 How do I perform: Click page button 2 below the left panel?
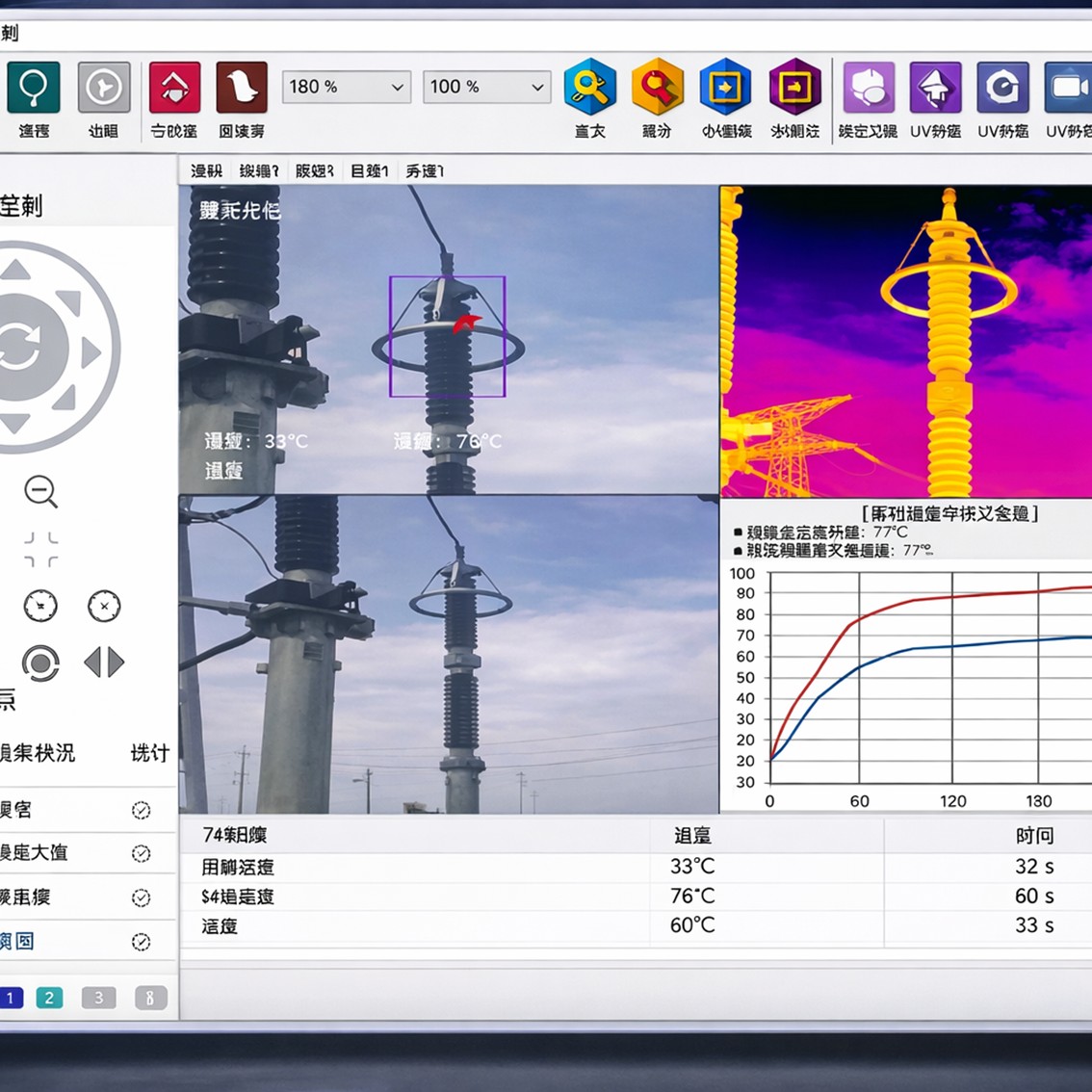[x=49, y=999]
